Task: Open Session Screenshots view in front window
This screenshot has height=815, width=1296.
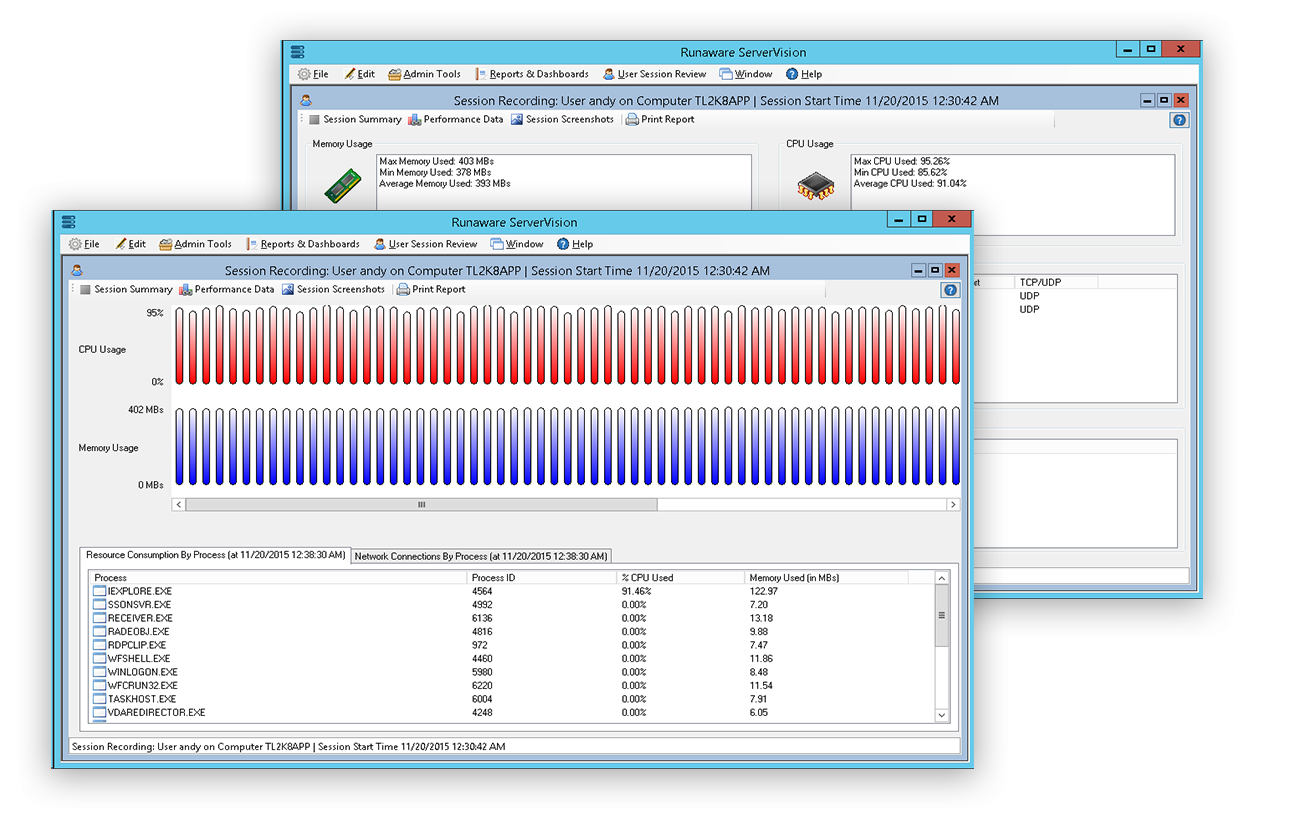Action: point(340,289)
